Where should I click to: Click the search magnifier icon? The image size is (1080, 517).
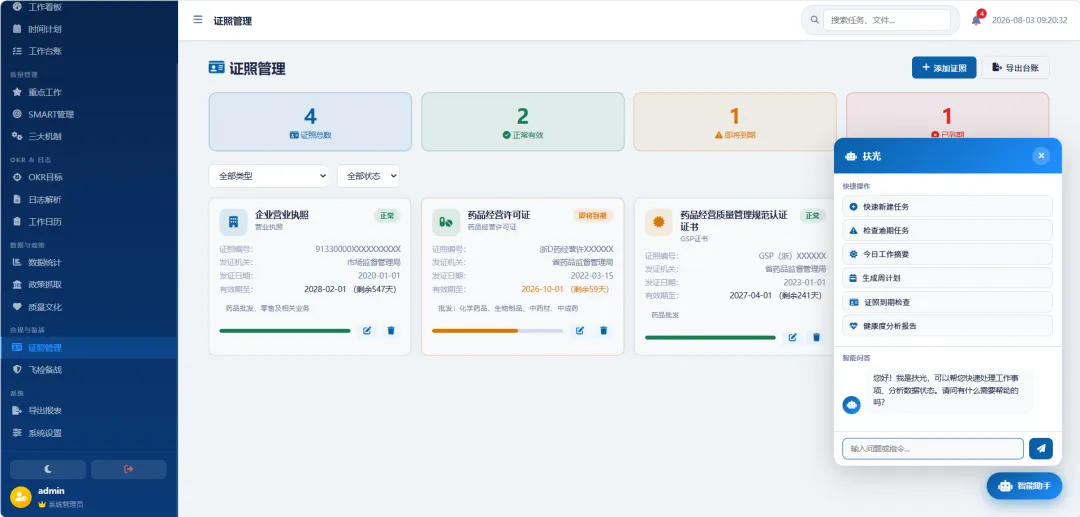814,20
